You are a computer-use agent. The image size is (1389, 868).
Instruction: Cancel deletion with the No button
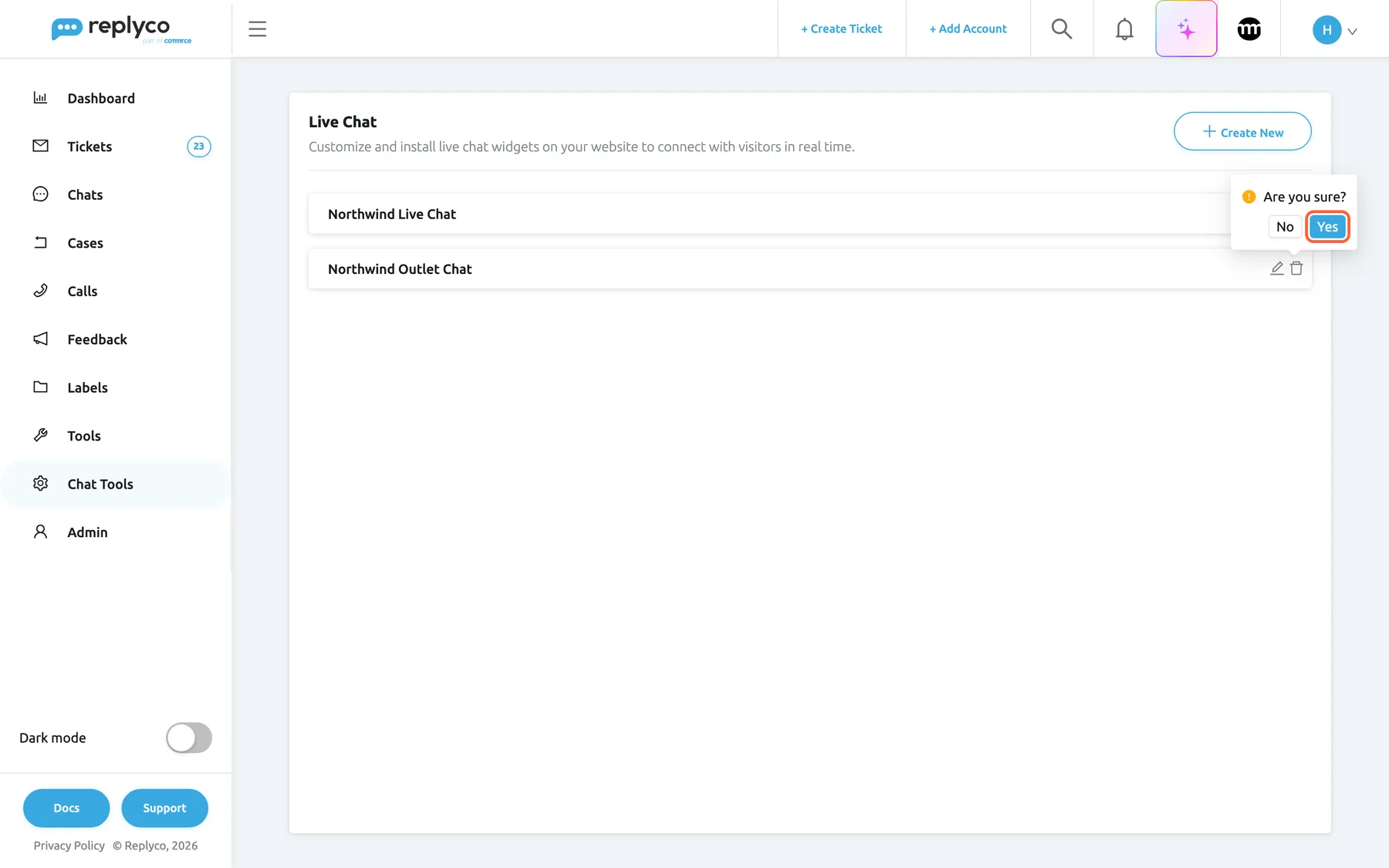[1285, 227]
